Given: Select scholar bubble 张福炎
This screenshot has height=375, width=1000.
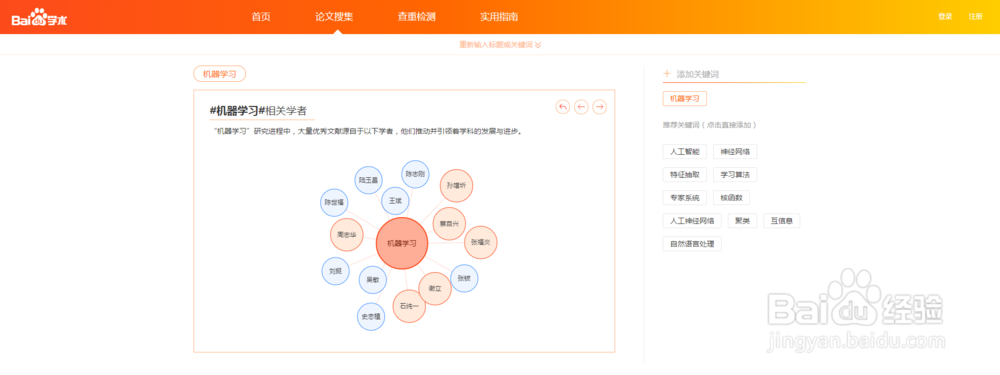Looking at the screenshot, I should (x=480, y=242).
